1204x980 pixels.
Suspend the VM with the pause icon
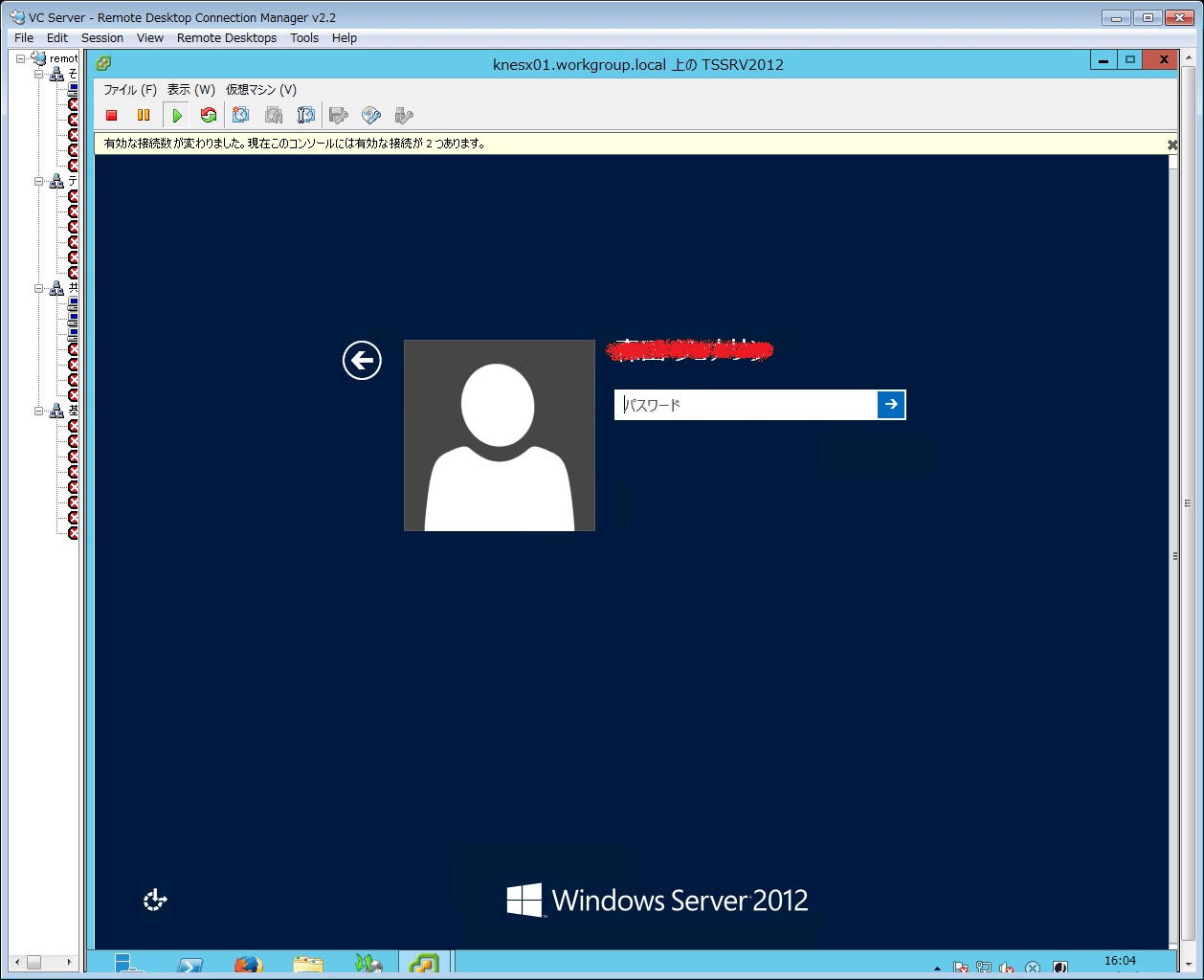(144, 116)
